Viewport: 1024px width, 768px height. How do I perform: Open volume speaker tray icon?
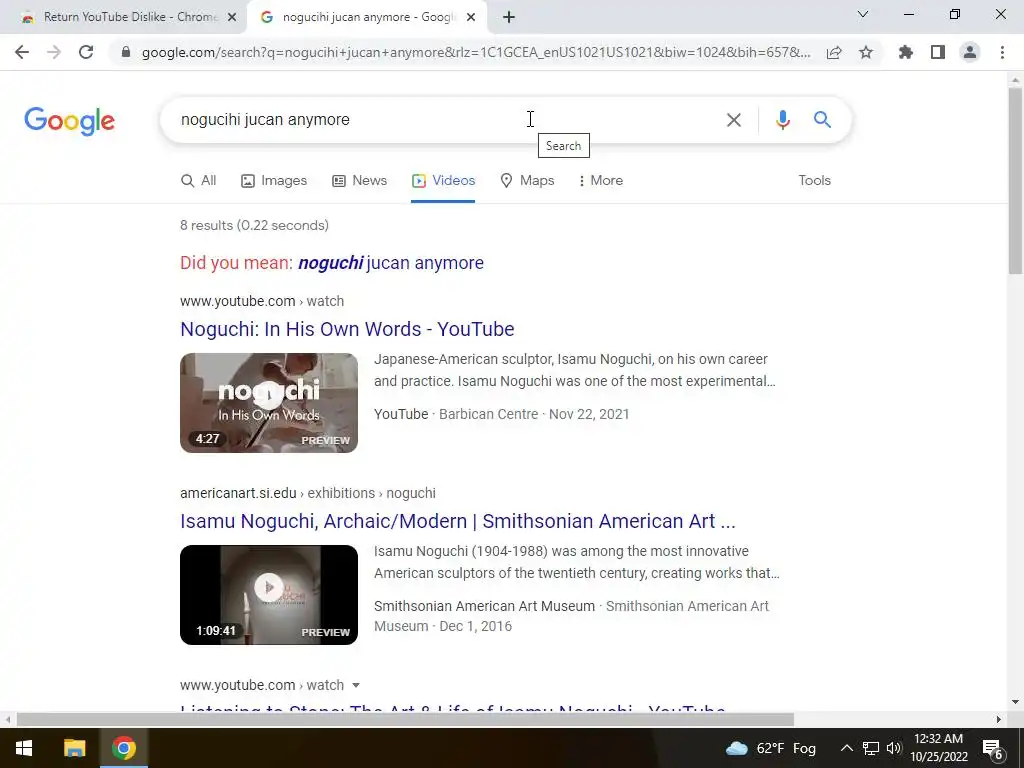[x=893, y=748]
